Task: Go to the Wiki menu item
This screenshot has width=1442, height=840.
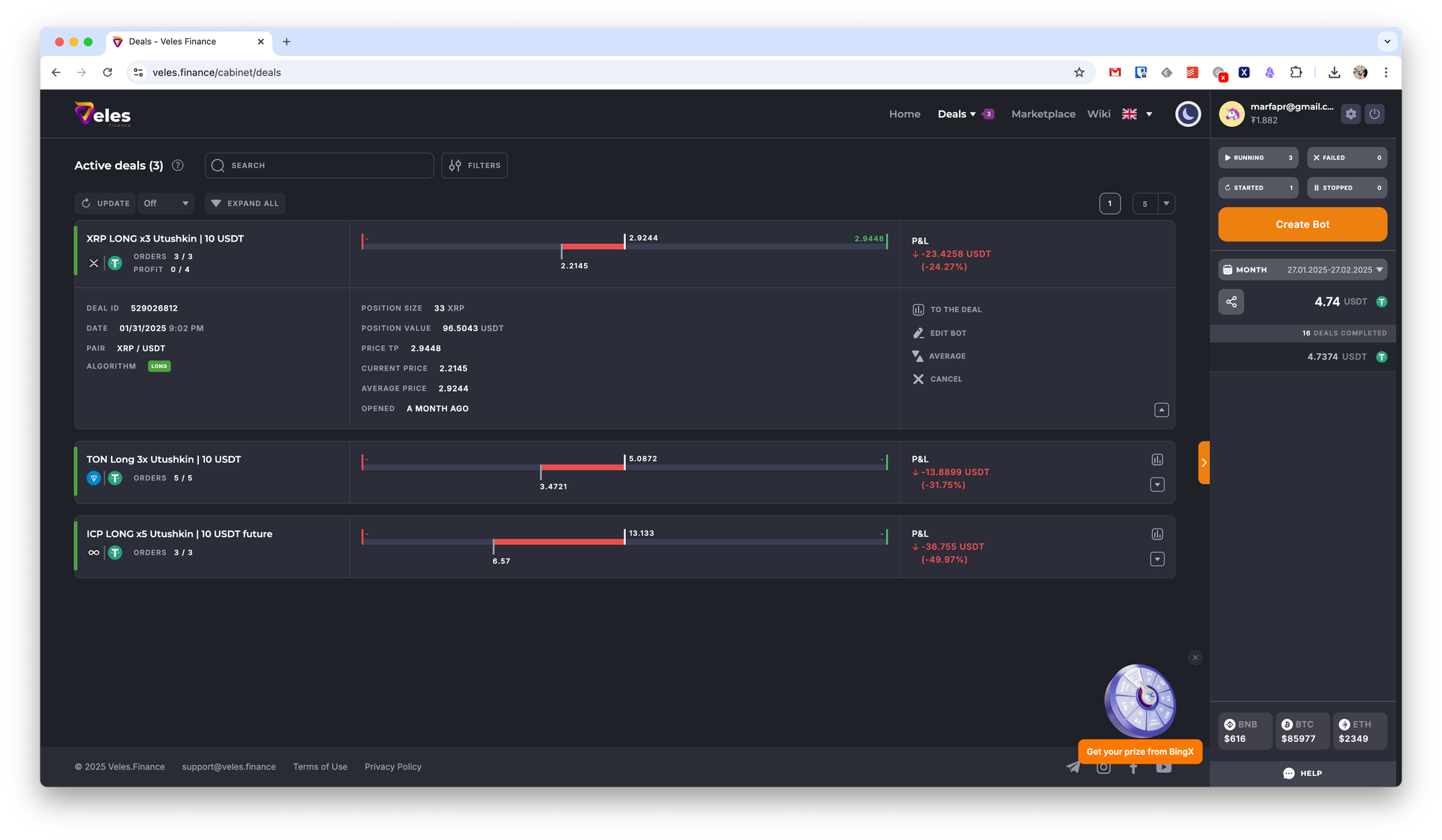Action: tap(1098, 114)
